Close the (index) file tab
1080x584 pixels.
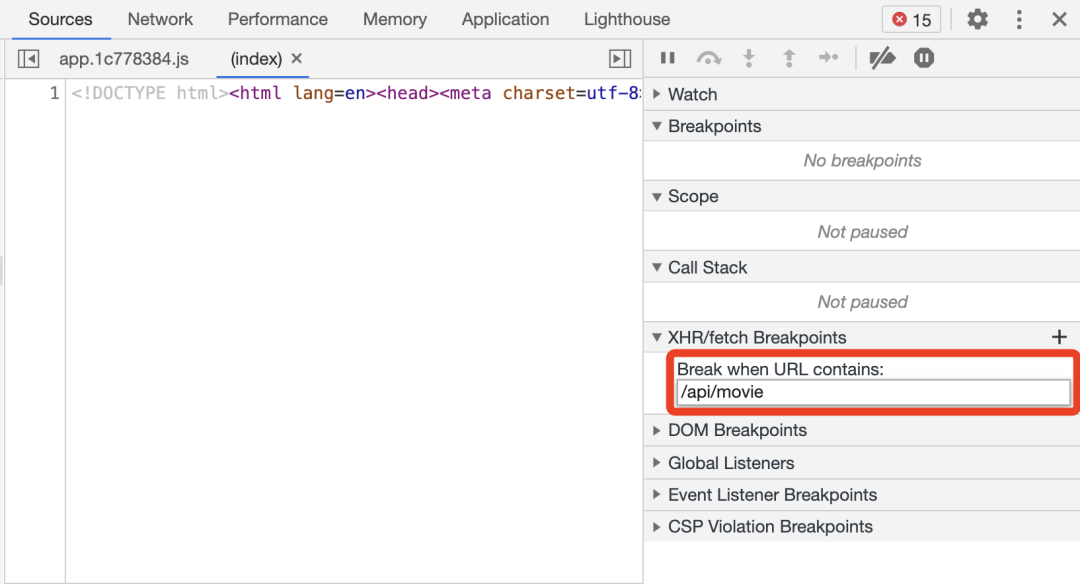(297, 59)
